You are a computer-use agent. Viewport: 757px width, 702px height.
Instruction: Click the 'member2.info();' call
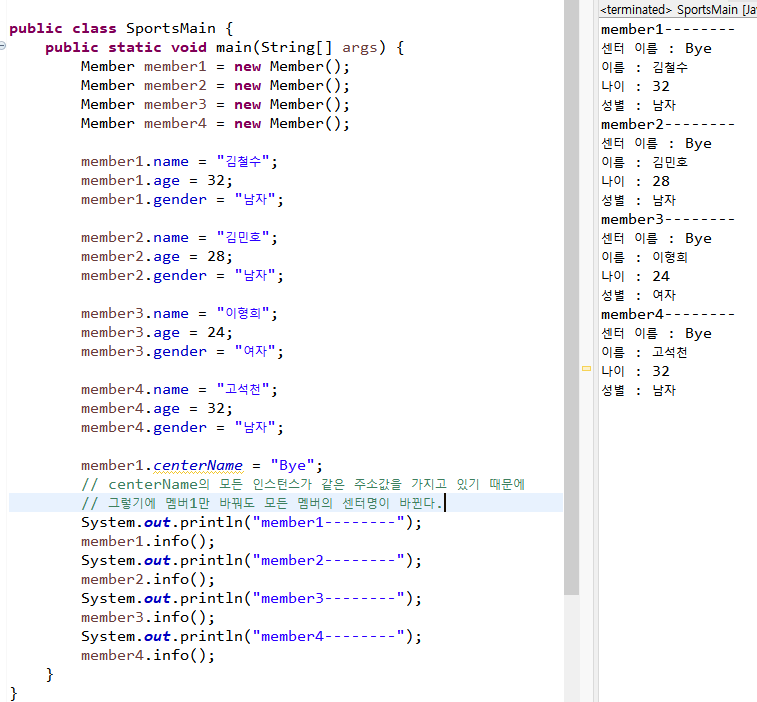(x=148, y=579)
